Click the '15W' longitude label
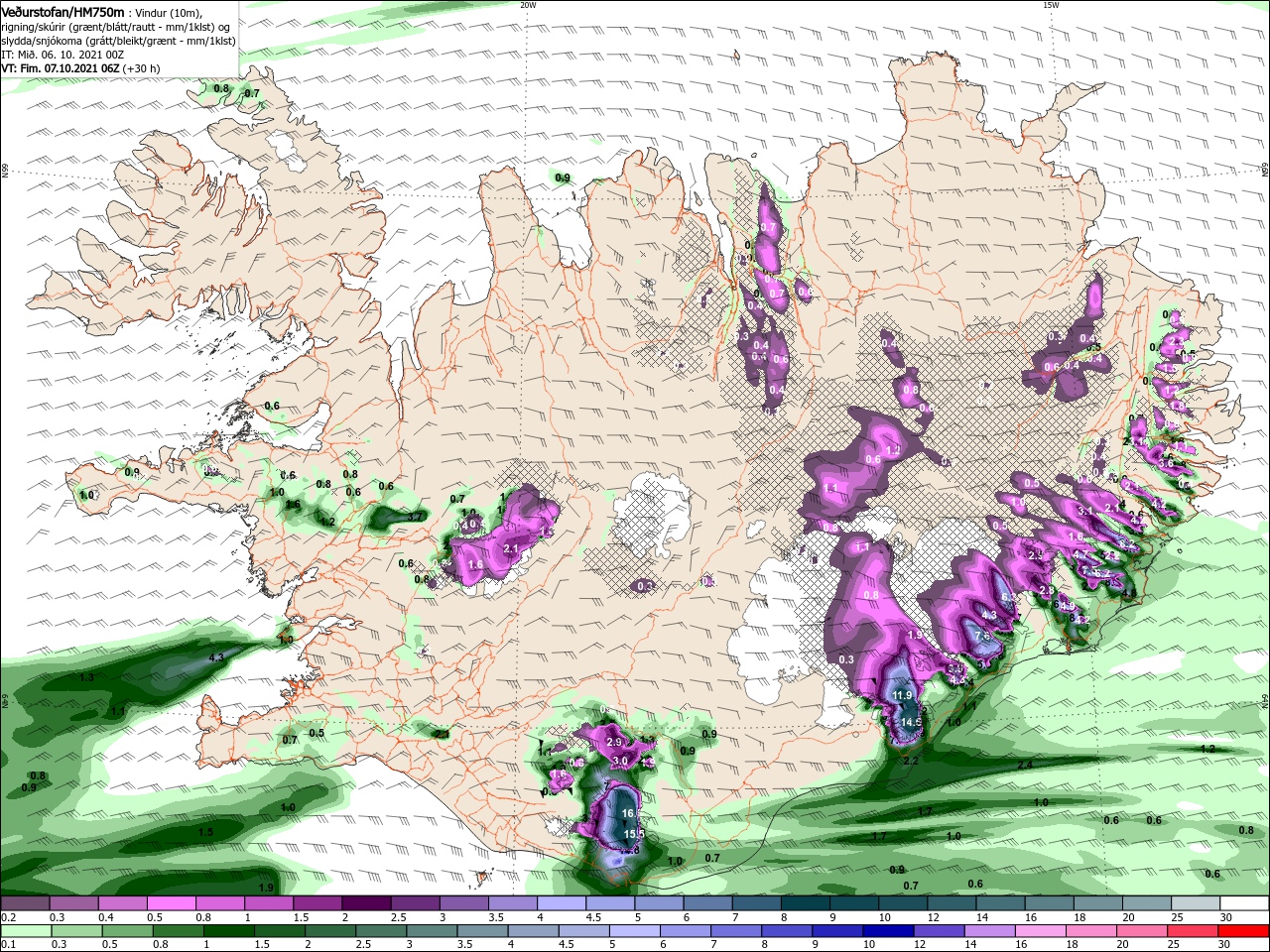 1051,5
